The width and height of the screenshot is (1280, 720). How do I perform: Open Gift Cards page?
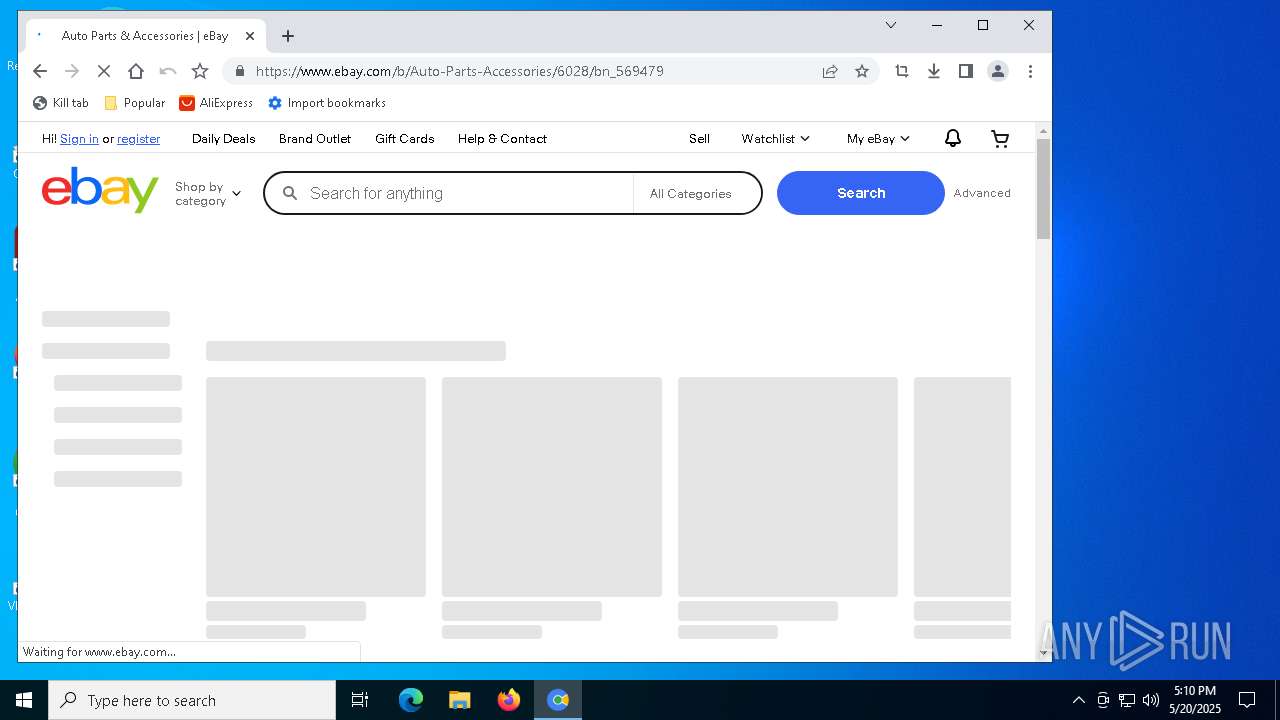[405, 139]
